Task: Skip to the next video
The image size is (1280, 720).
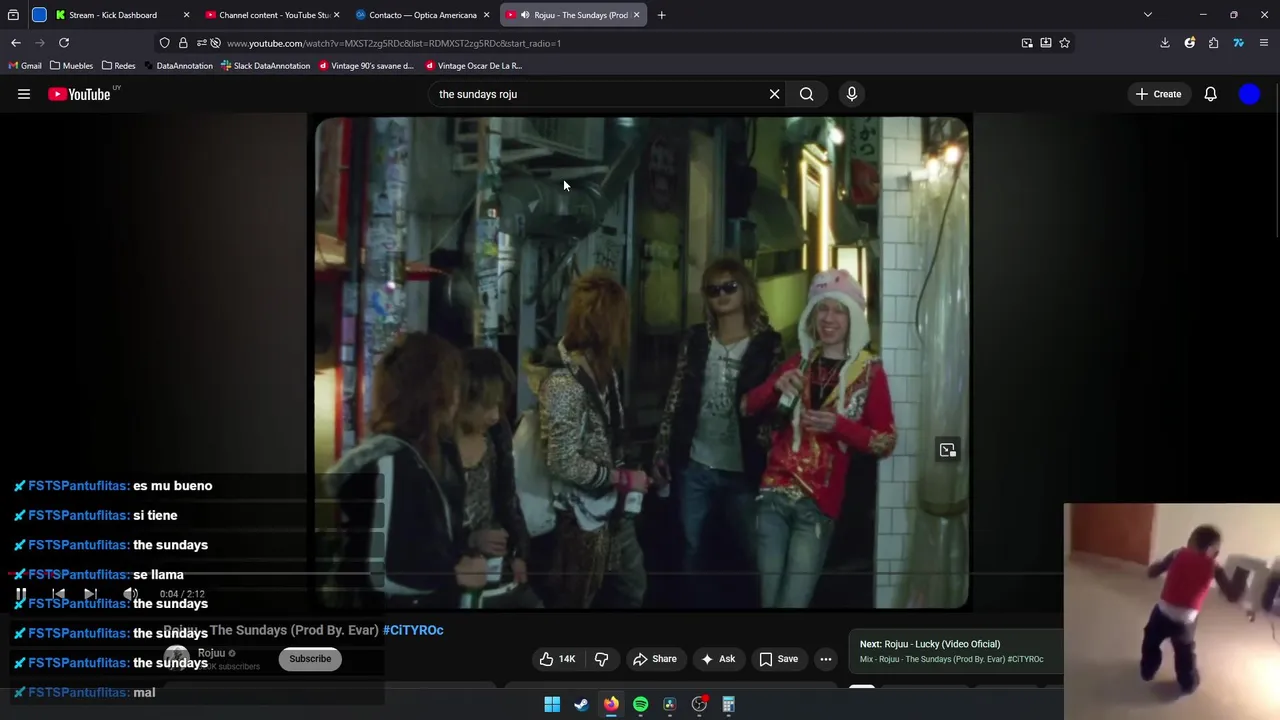Action: (x=91, y=594)
